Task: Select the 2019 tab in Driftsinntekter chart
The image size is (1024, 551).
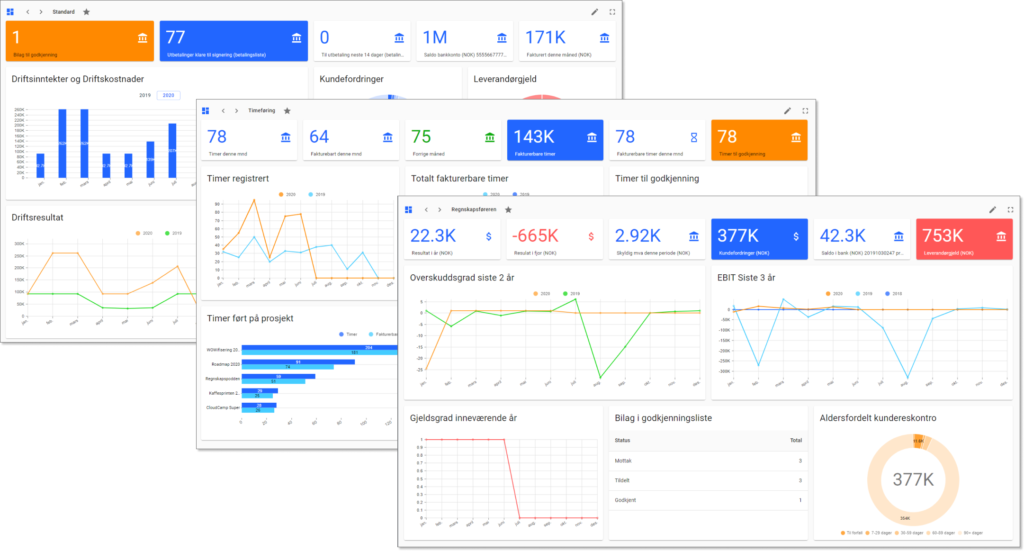Action: 145,95
